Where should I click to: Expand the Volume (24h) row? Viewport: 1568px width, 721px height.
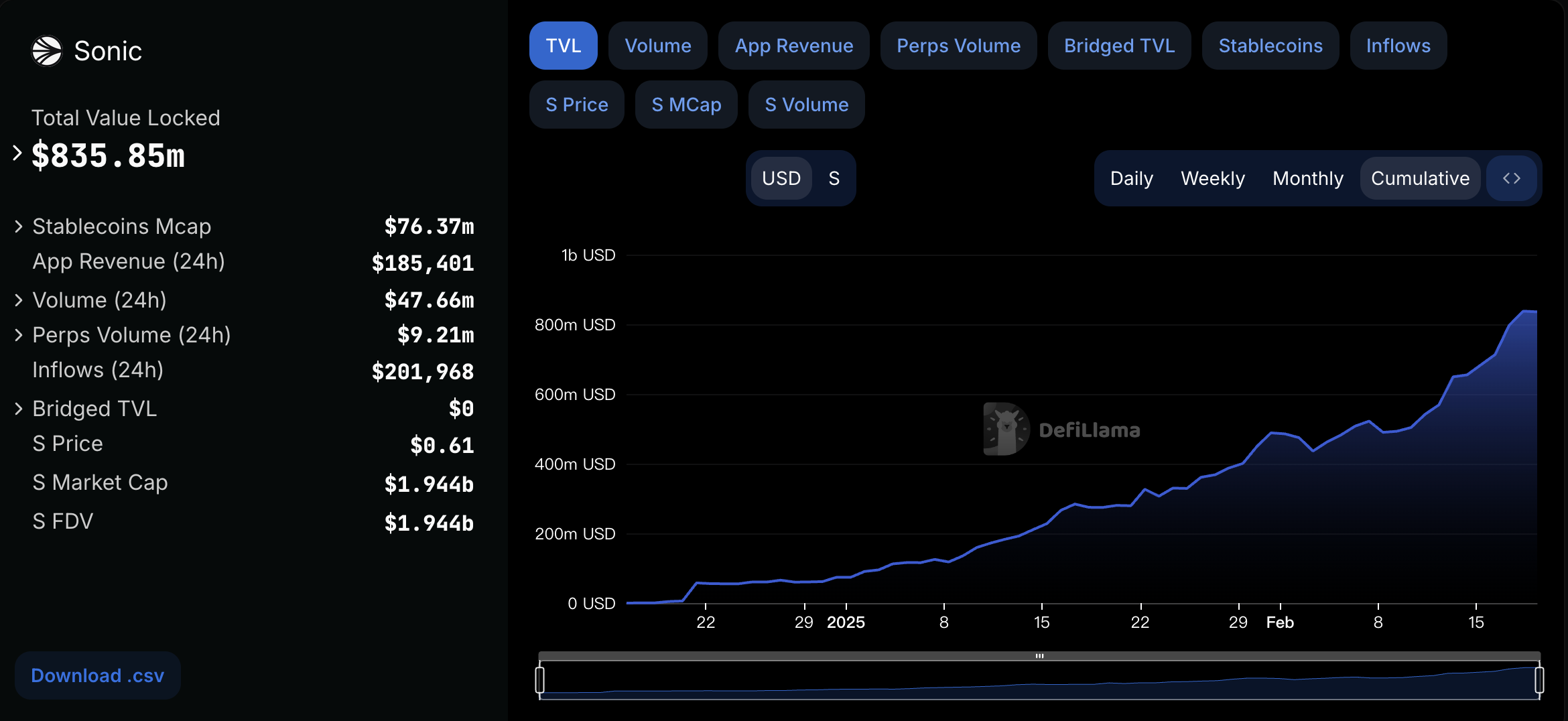(18, 300)
